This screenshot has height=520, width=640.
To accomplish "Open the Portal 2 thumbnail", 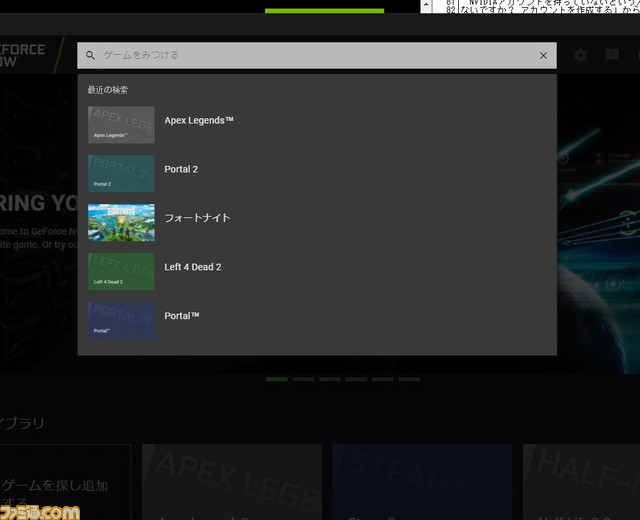I will tap(121, 173).
